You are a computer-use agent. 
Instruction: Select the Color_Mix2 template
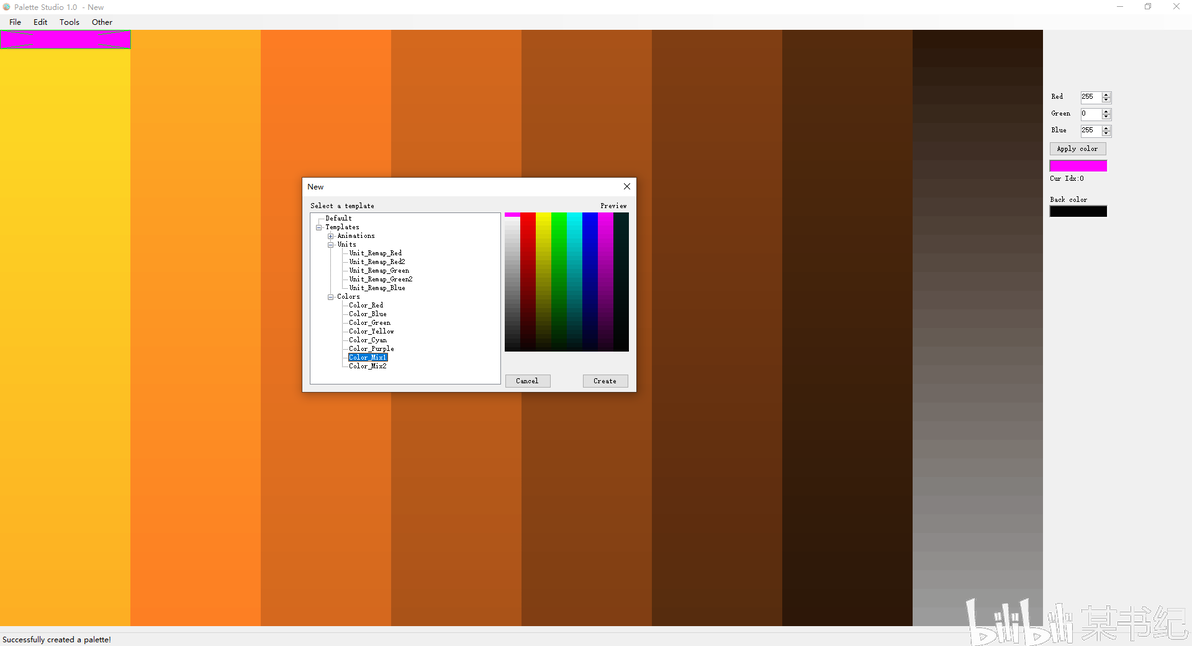click(x=368, y=366)
